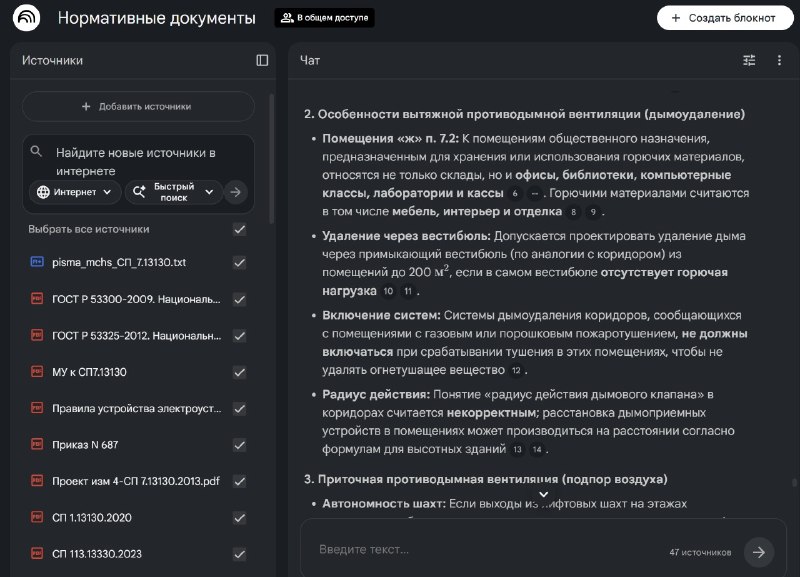Uncheck the pisma_mchs_СП_7.13130.txt source

tap(239, 263)
